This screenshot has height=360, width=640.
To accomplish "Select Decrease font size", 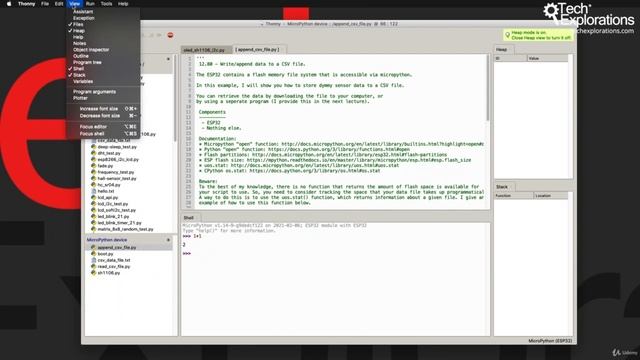I will pyautogui.click(x=103, y=116).
